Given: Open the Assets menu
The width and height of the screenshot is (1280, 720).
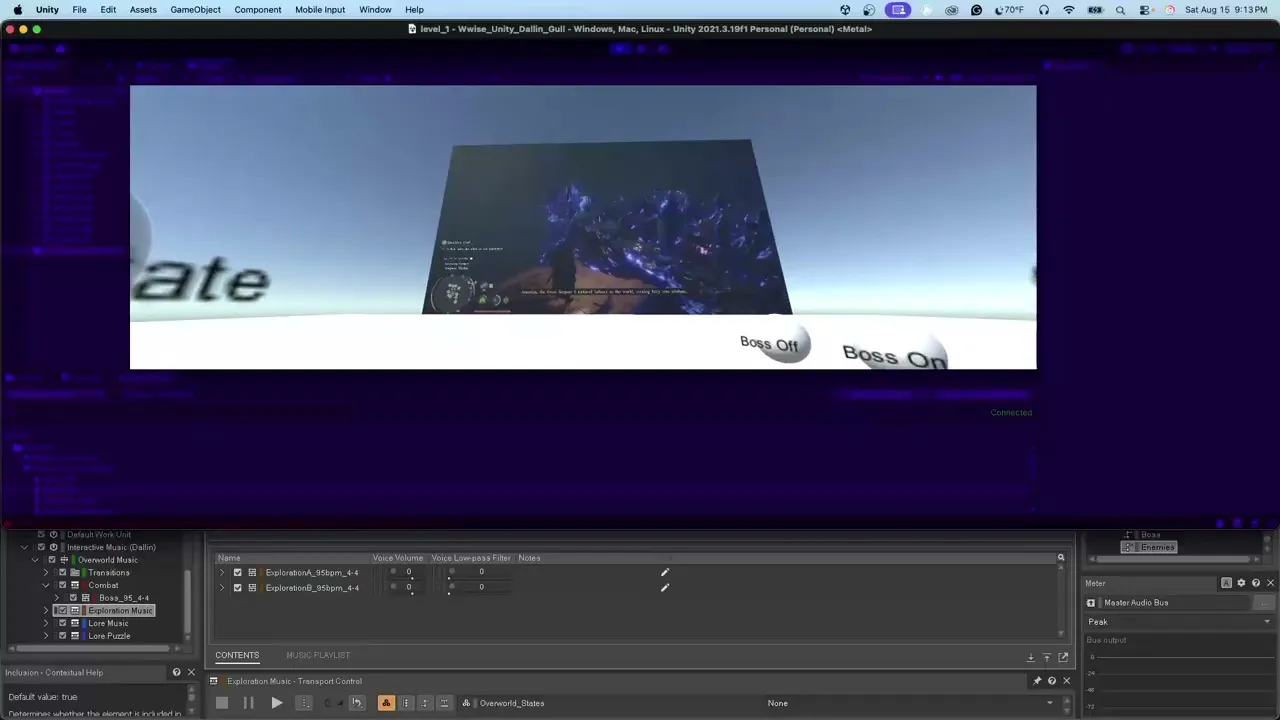Looking at the screenshot, I should pos(143,9).
